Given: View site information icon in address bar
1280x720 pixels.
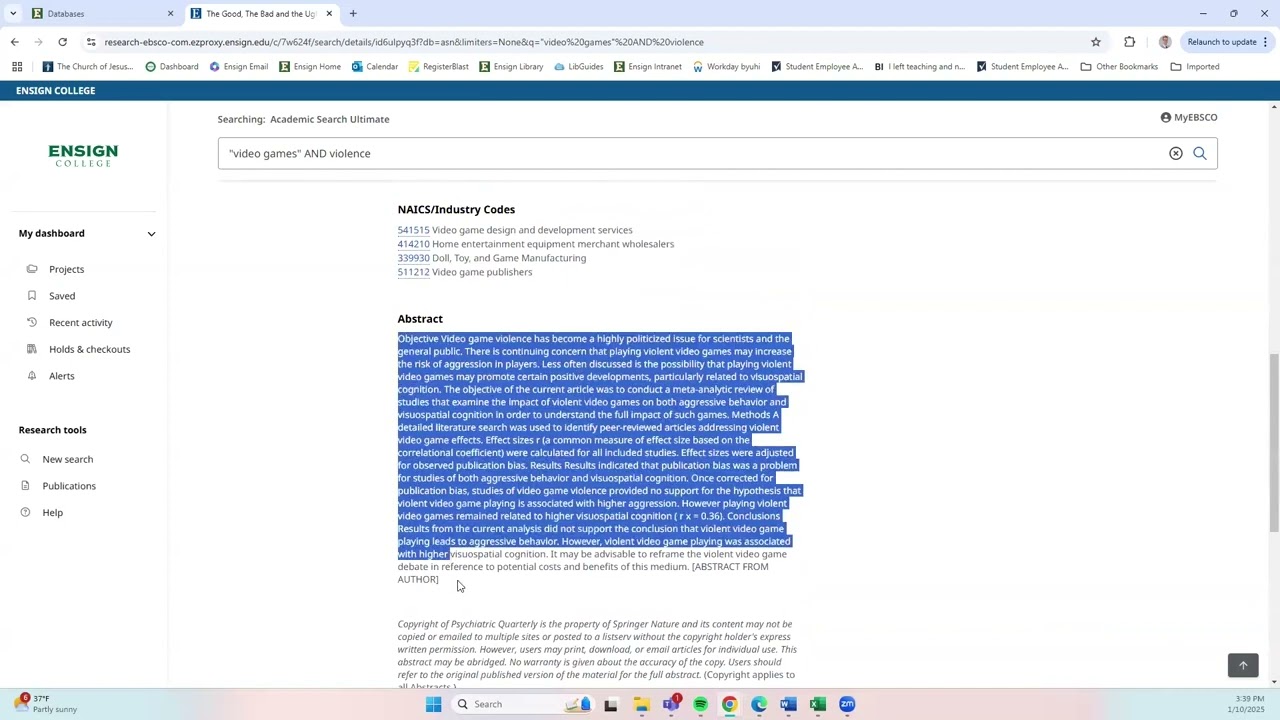Looking at the screenshot, I should coord(91,42).
